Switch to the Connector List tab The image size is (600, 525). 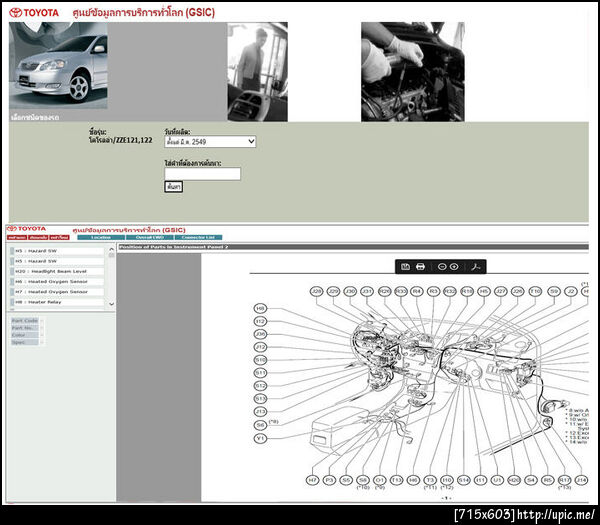tap(198, 238)
